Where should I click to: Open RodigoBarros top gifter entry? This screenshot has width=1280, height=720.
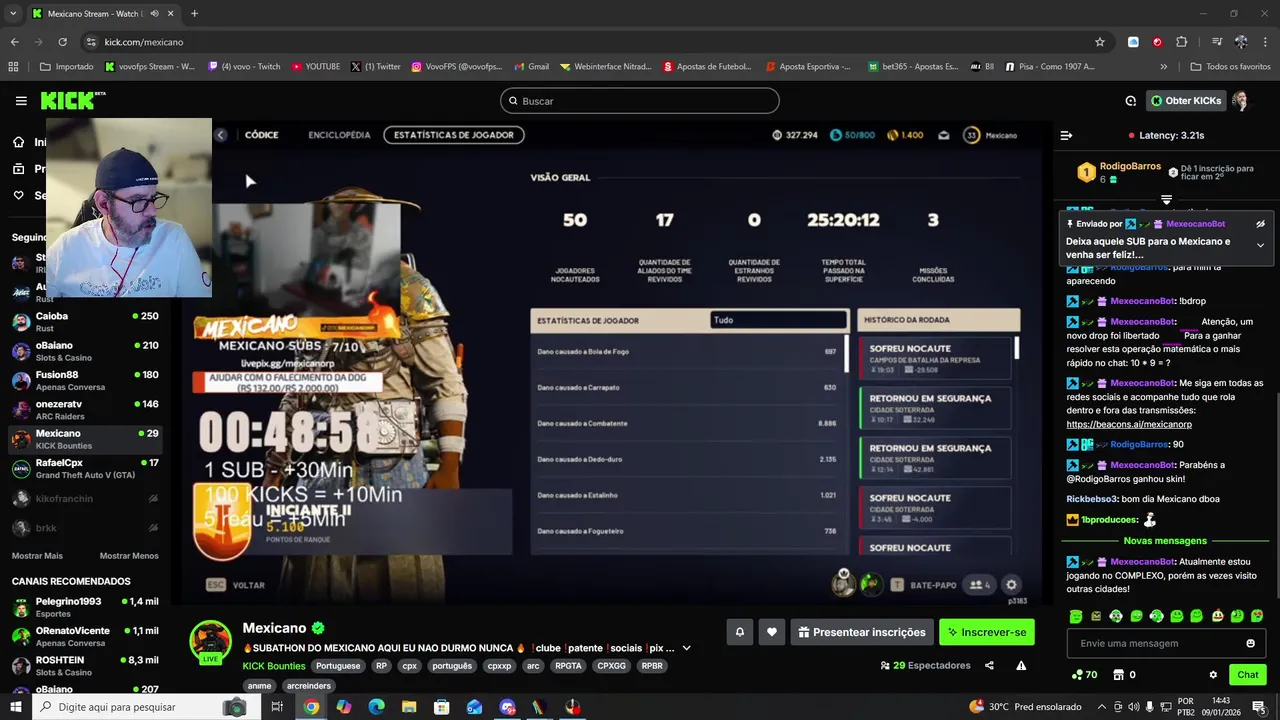[1118, 172]
